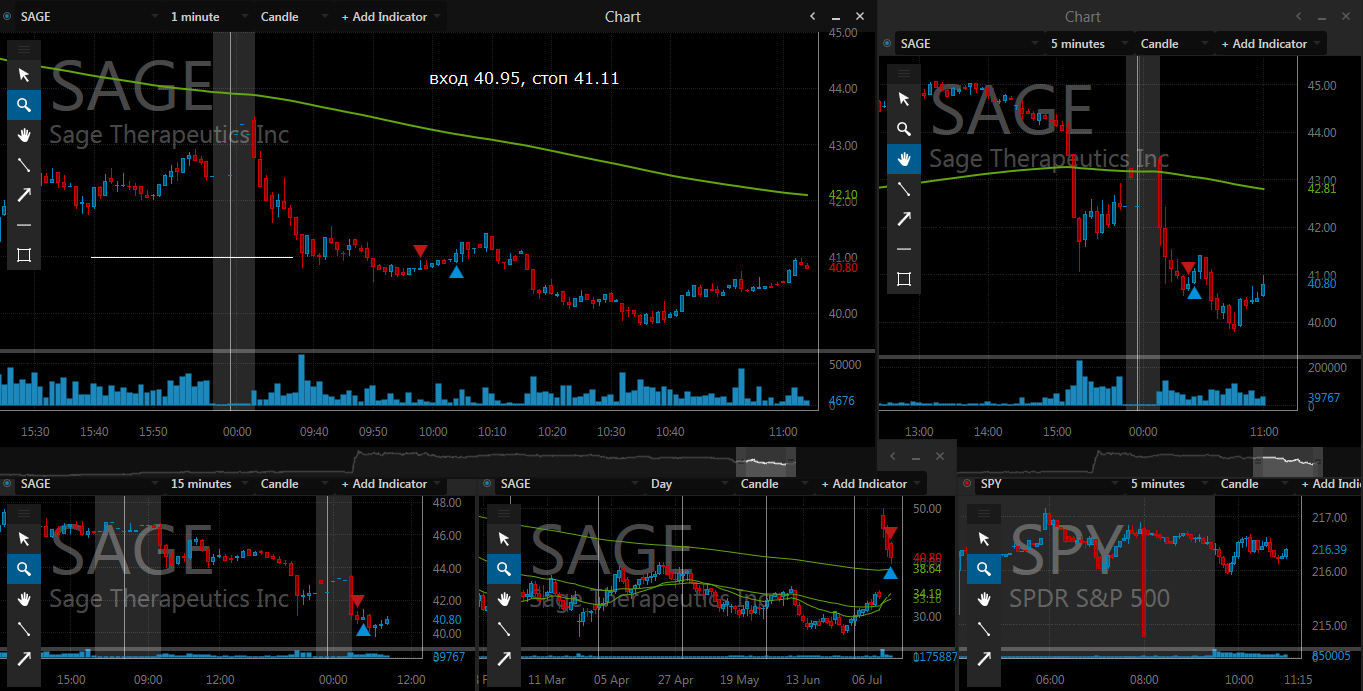Choose rectangle tool in top-right 5 minutes chart
Screen dimensions: 1363x691
(904, 279)
